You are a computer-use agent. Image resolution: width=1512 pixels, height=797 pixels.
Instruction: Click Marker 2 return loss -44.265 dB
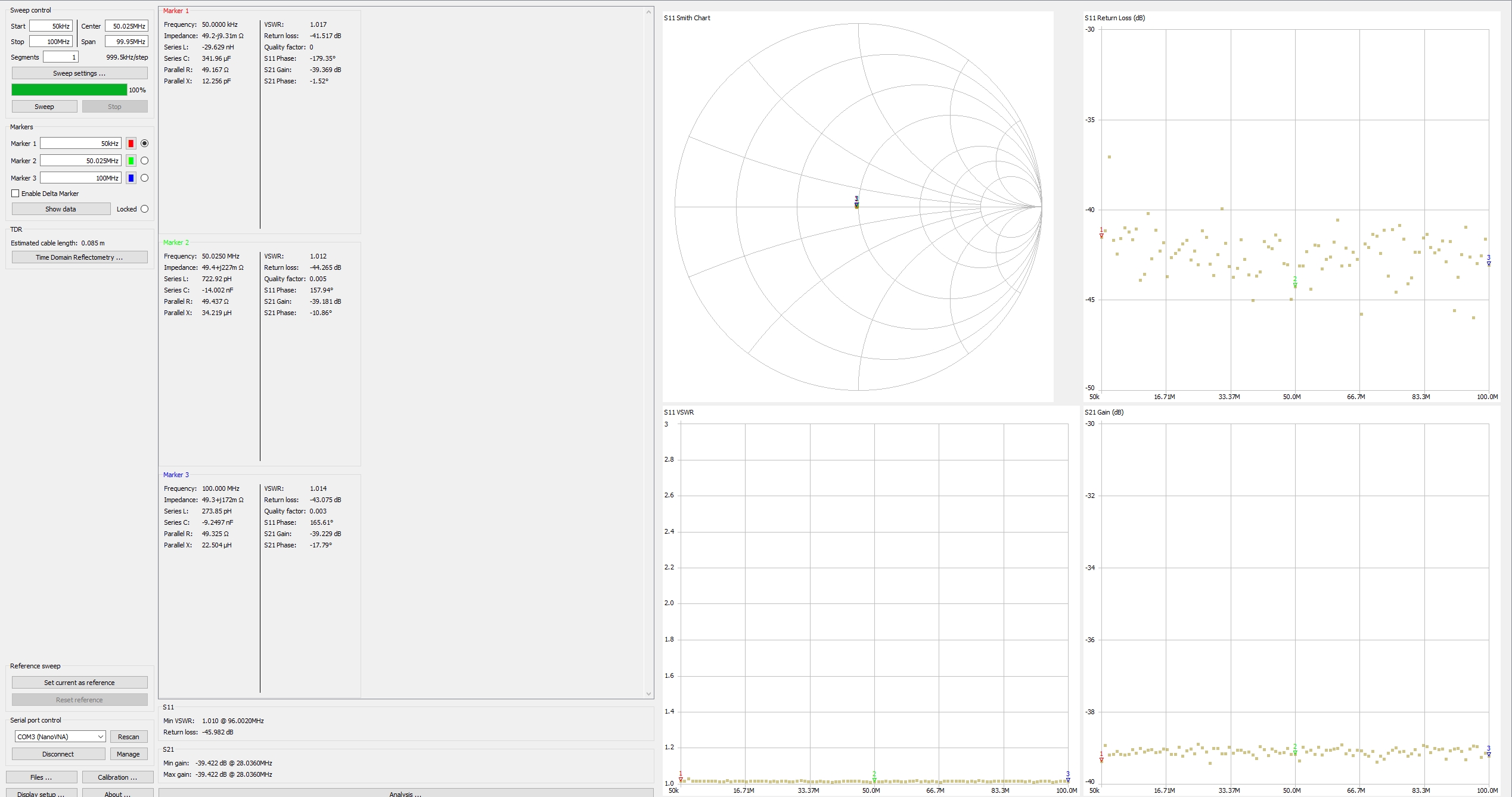pyautogui.click(x=325, y=267)
